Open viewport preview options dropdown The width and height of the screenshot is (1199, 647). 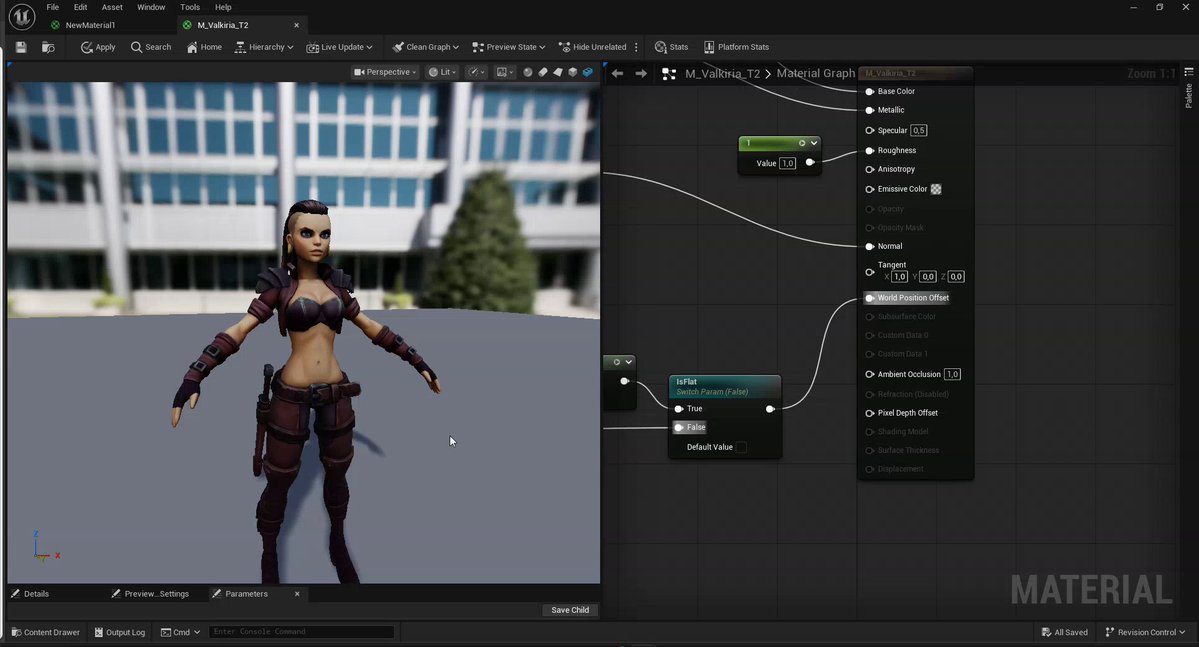point(505,72)
